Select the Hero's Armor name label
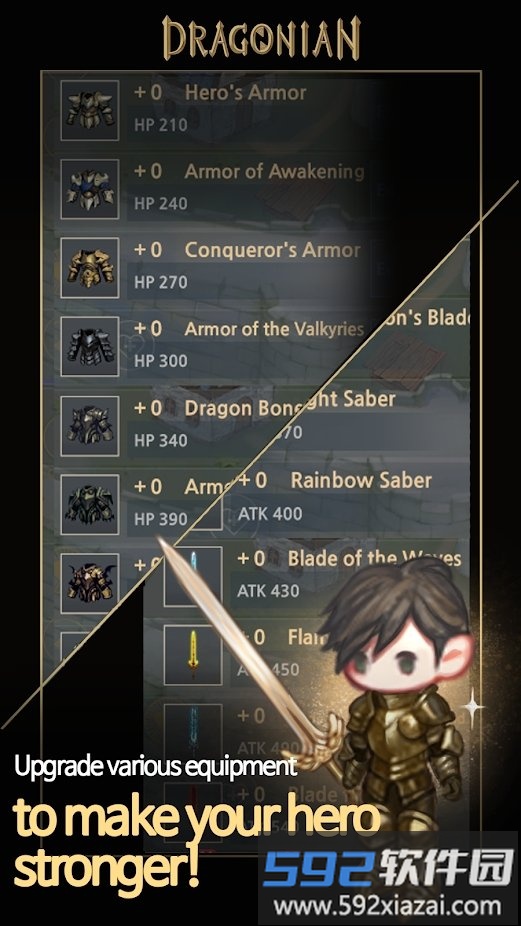Viewport: 521px width, 926px height. [x=245, y=93]
